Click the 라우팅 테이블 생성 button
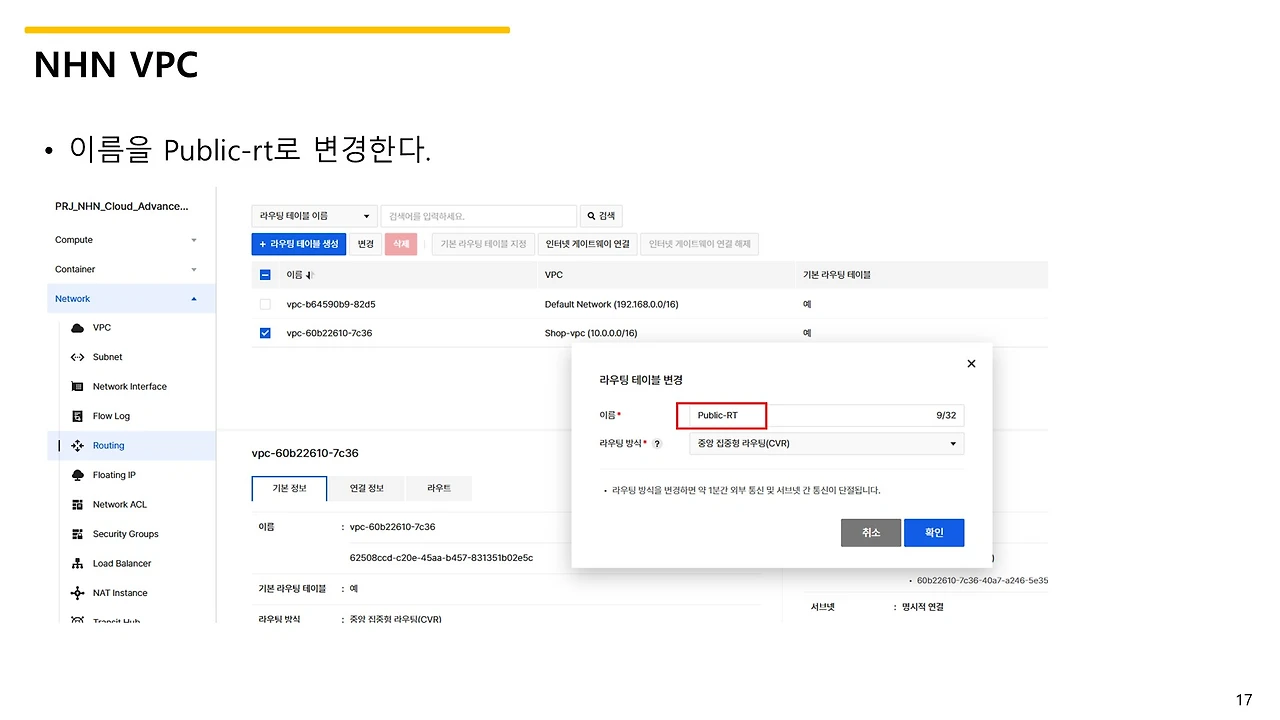 click(298, 244)
